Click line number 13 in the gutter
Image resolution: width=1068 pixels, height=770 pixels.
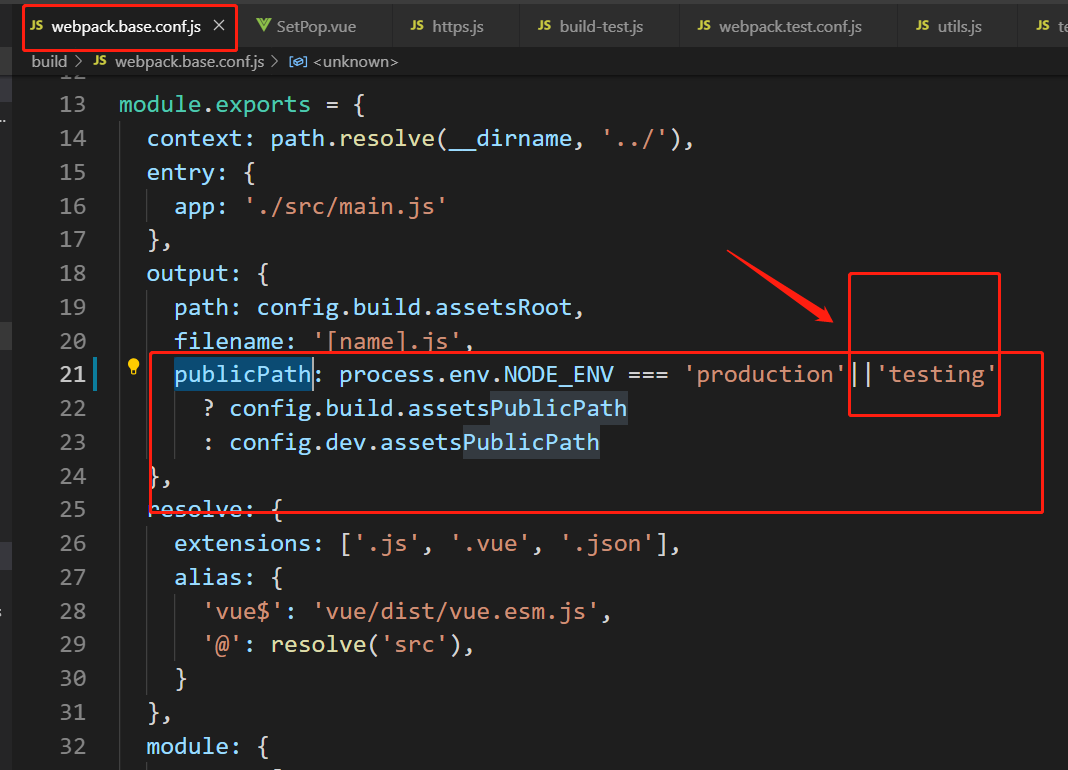click(x=73, y=104)
